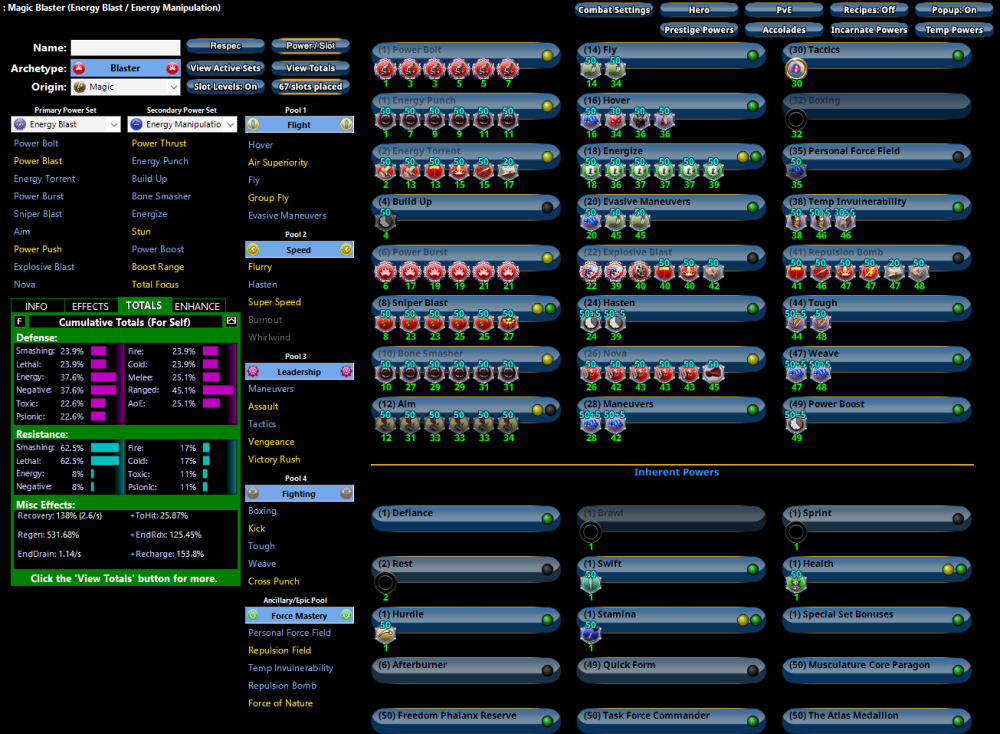Click the Tactics enhancement slot icon
This screenshot has height=734, width=1000.
(x=796, y=69)
